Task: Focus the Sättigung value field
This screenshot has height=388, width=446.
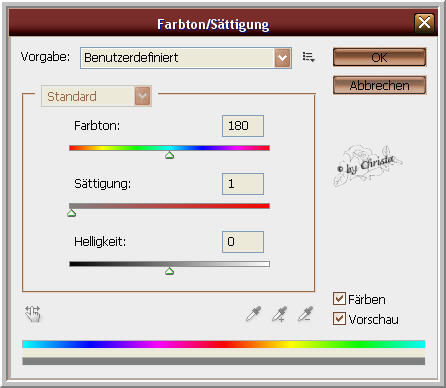Action: (x=243, y=184)
